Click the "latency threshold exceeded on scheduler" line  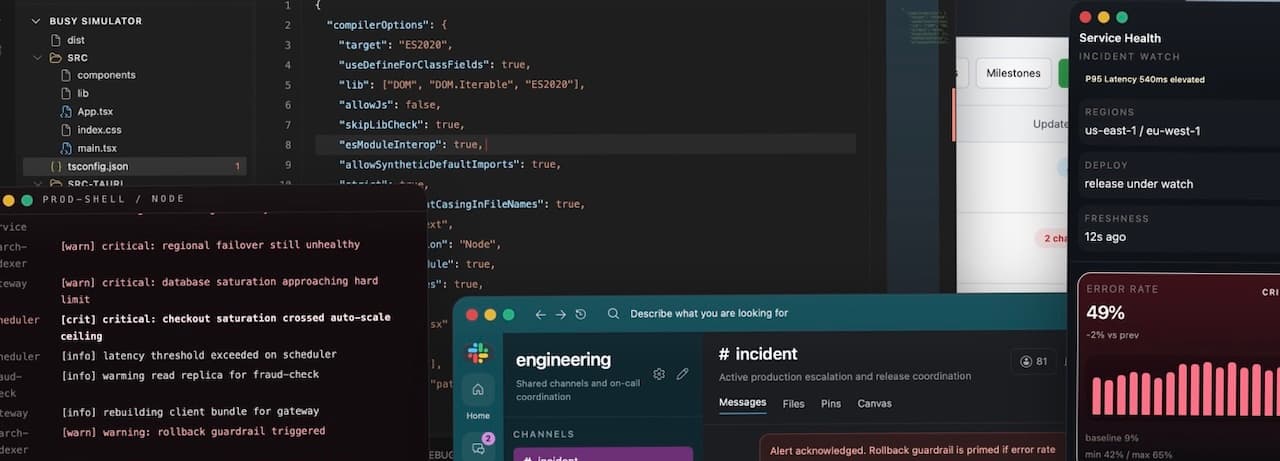[x=199, y=354]
